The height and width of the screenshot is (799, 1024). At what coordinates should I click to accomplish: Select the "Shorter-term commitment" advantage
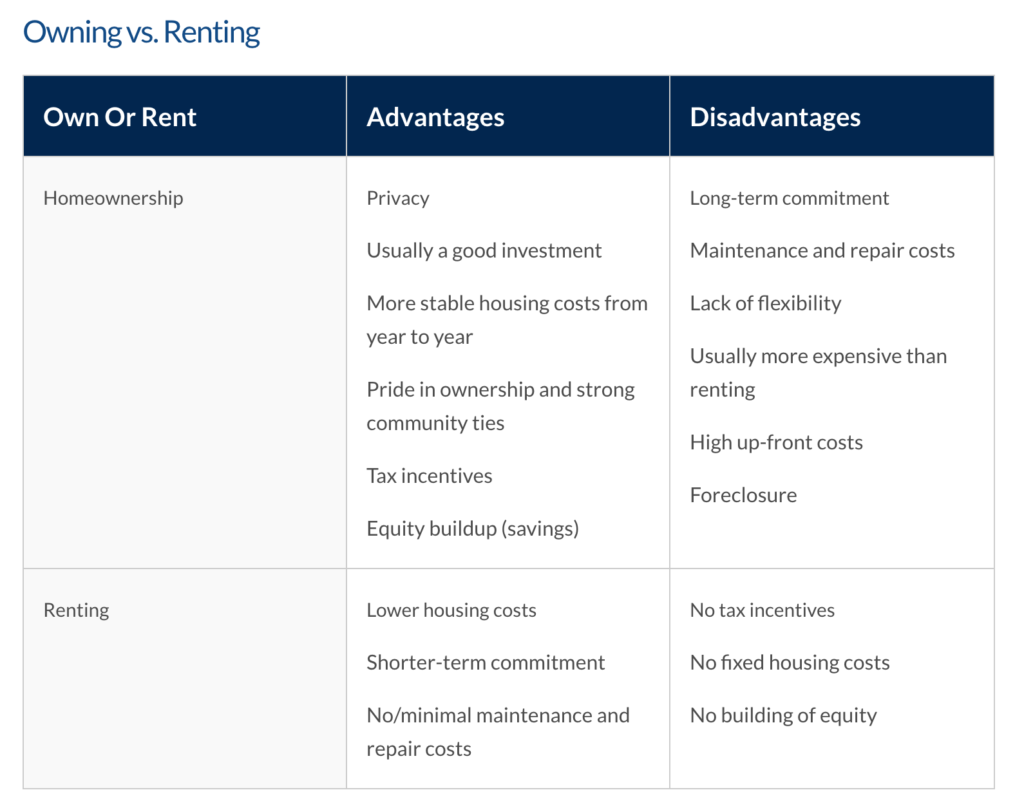pos(485,662)
